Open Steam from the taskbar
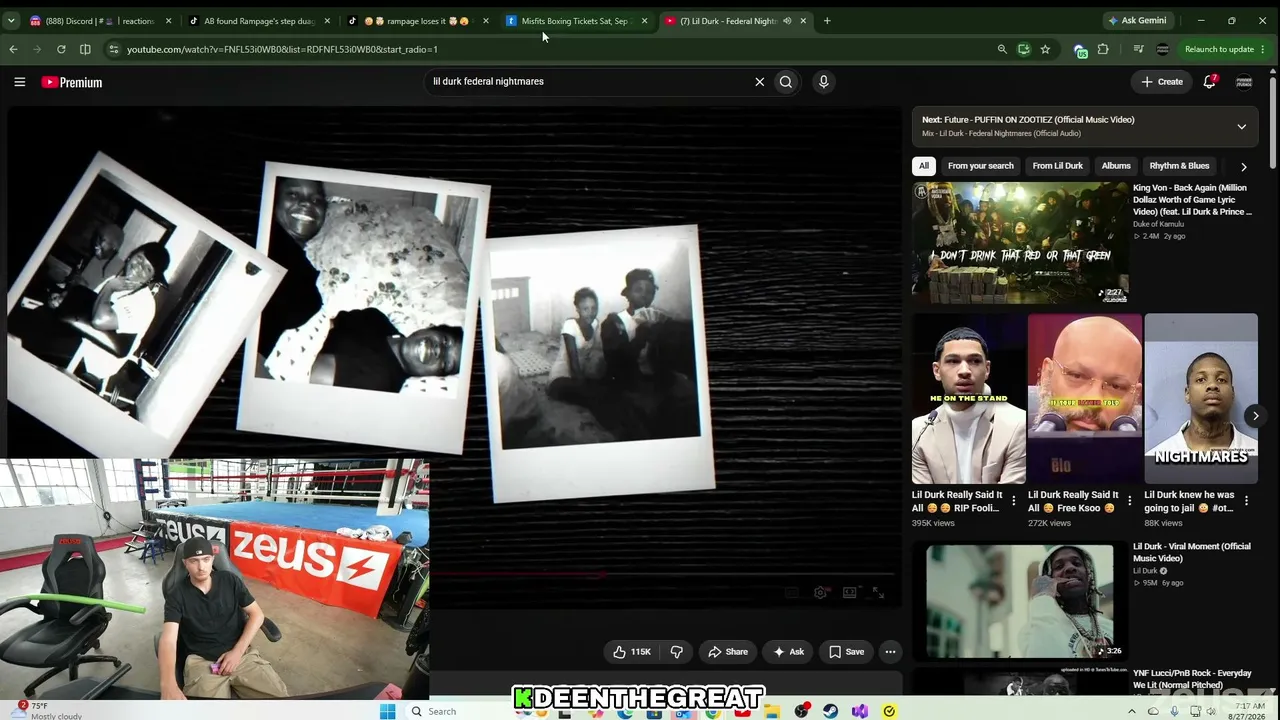The height and width of the screenshot is (720, 1280). 830,711
